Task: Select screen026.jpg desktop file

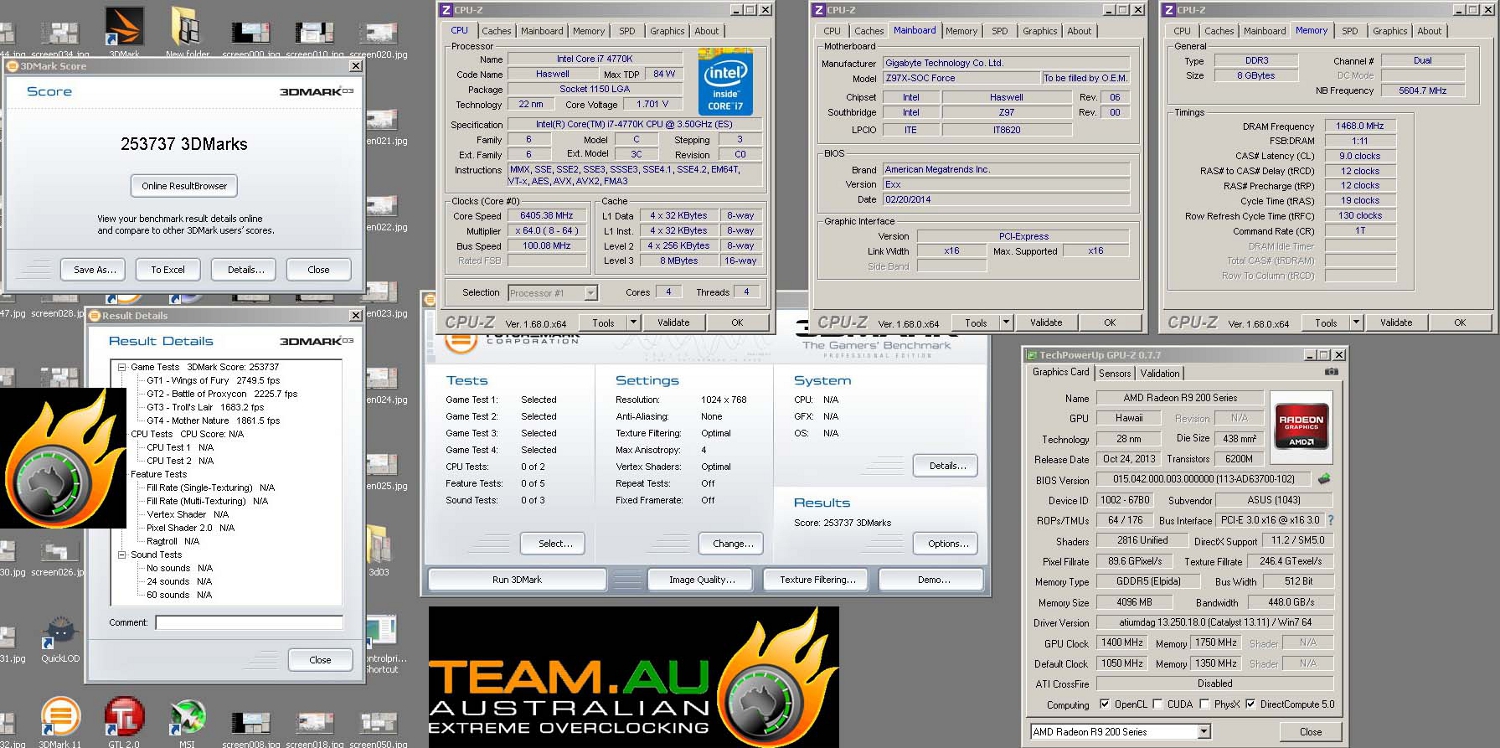Action: 59,558
